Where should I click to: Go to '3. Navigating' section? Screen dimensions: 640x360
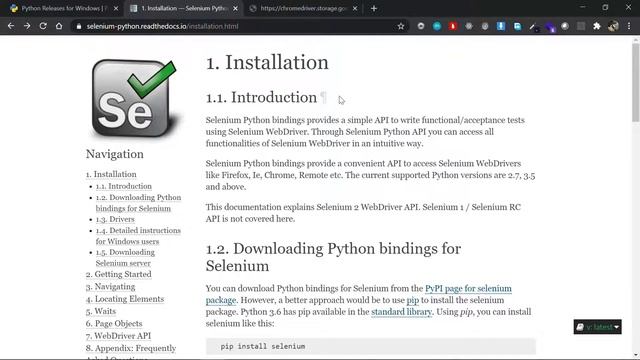(110, 287)
